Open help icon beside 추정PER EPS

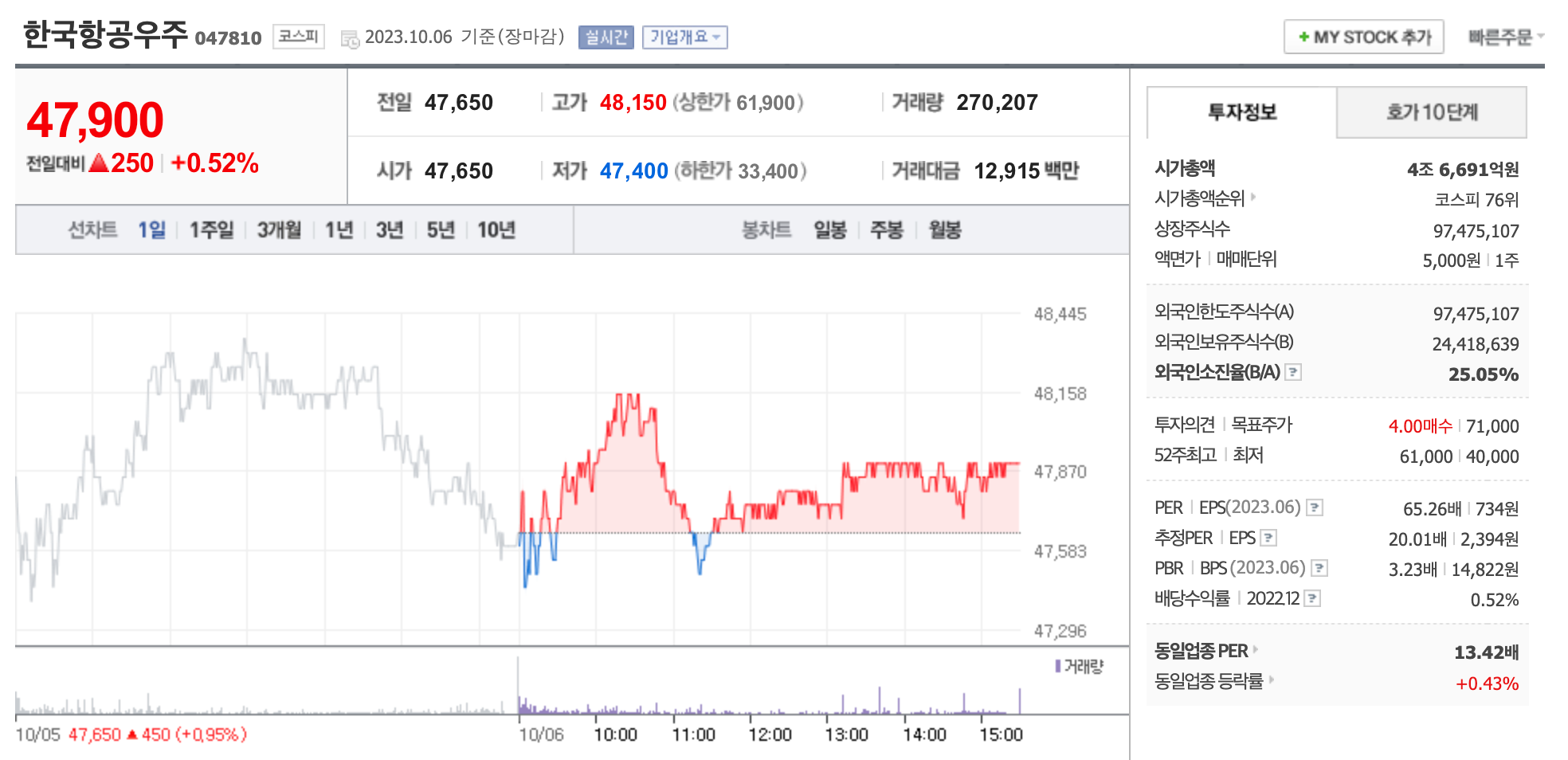[x=1269, y=538]
